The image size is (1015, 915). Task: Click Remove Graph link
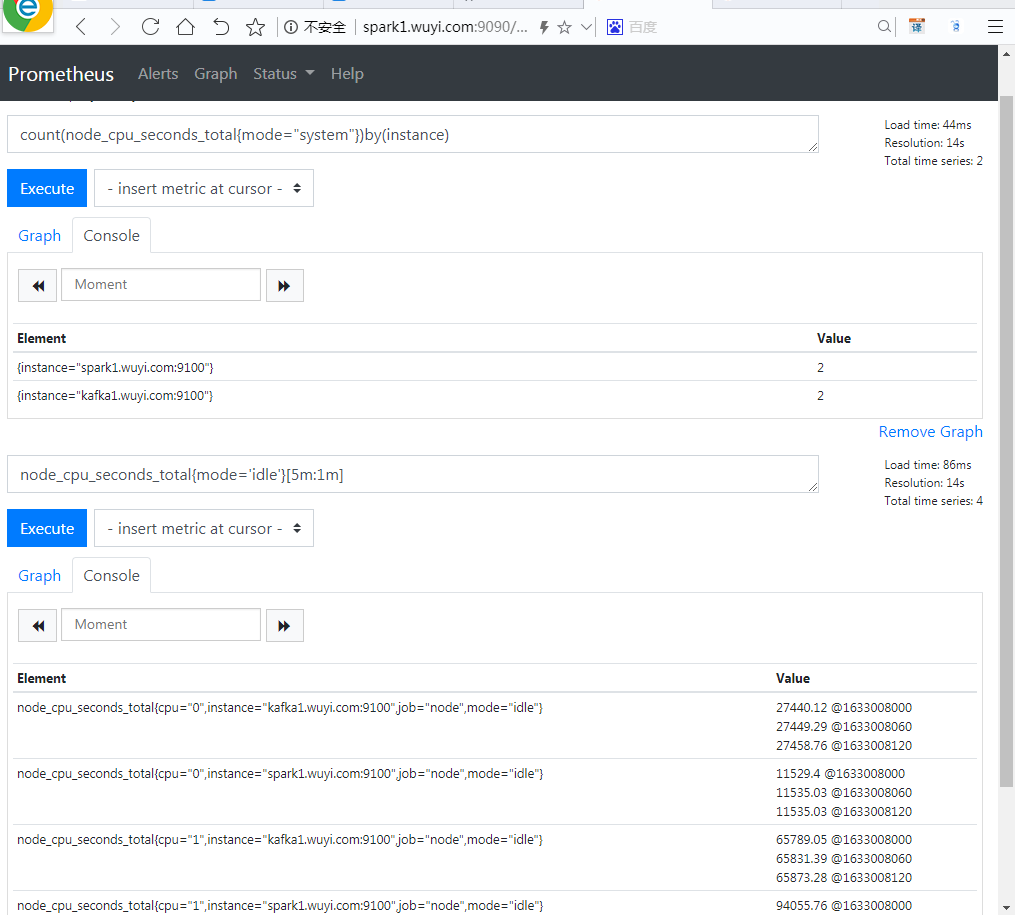pyautogui.click(x=930, y=432)
